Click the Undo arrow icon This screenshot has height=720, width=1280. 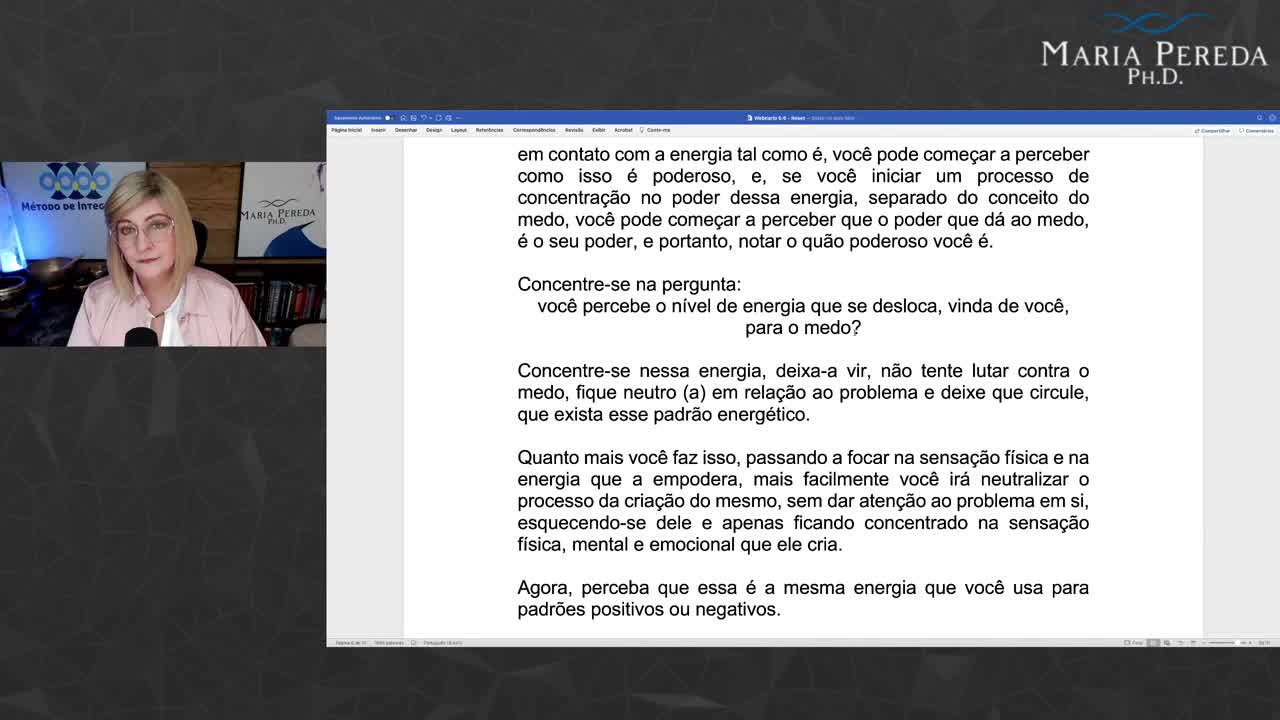(x=423, y=118)
